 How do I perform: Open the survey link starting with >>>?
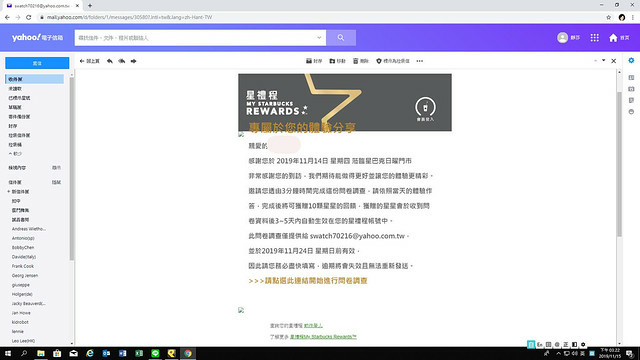(x=308, y=281)
